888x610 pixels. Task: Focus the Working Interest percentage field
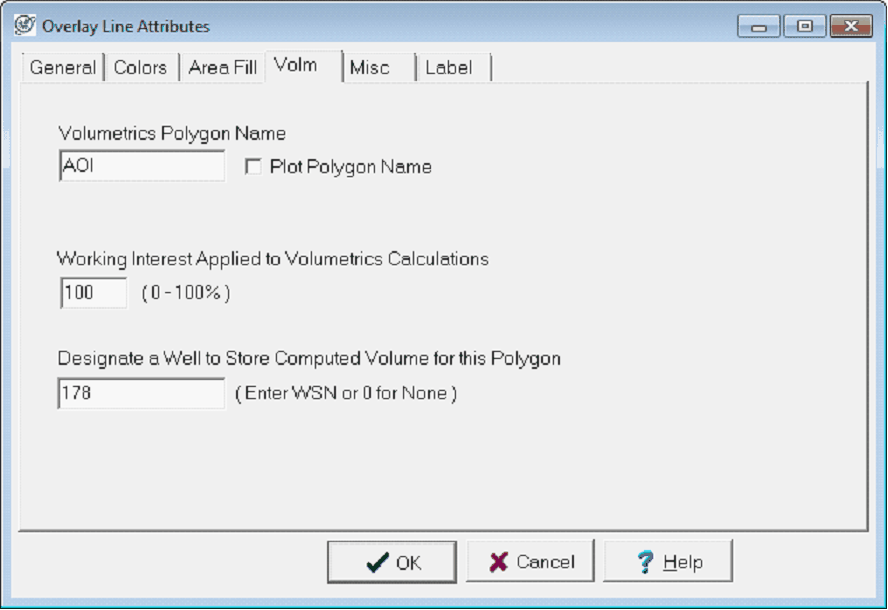click(93, 293)
